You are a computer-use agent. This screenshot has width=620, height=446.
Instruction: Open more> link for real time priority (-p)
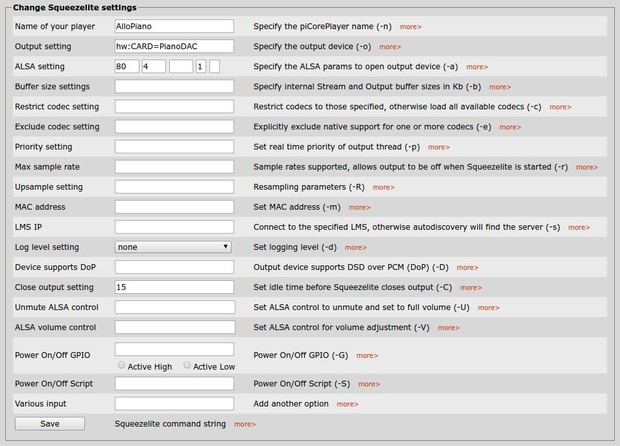click(x=439, y=147)
